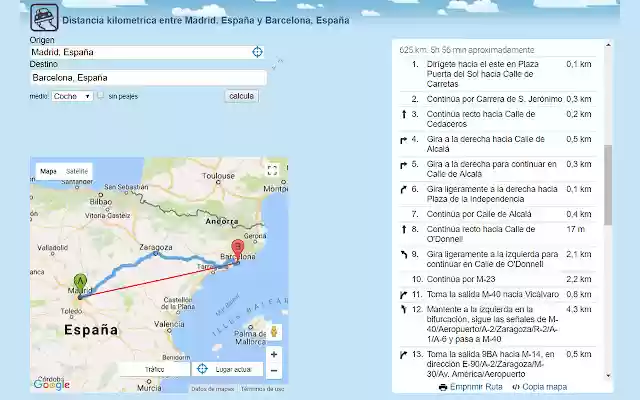The image size is (640, 400).
Task: Click the calcula button
Action: (241, 96)
